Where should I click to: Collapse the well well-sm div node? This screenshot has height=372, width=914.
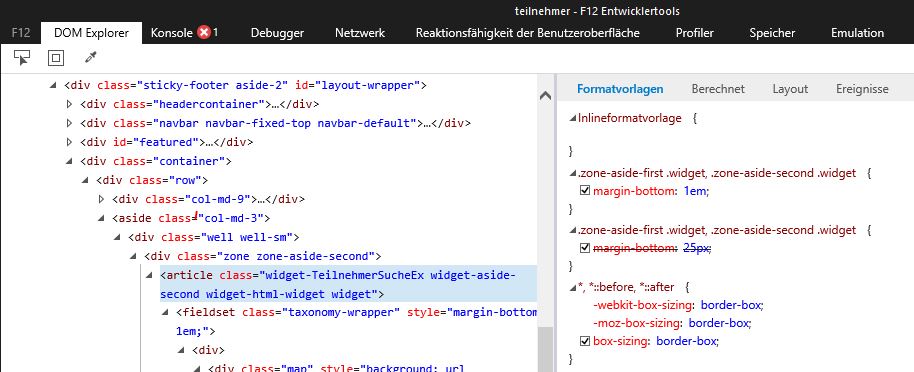[x=117, y=237]
